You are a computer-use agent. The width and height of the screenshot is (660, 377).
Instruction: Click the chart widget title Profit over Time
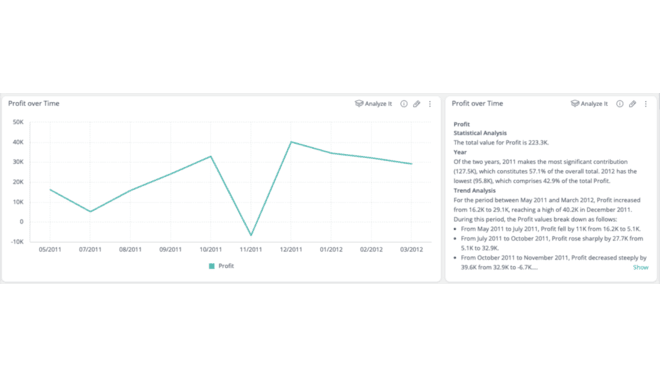34,104
